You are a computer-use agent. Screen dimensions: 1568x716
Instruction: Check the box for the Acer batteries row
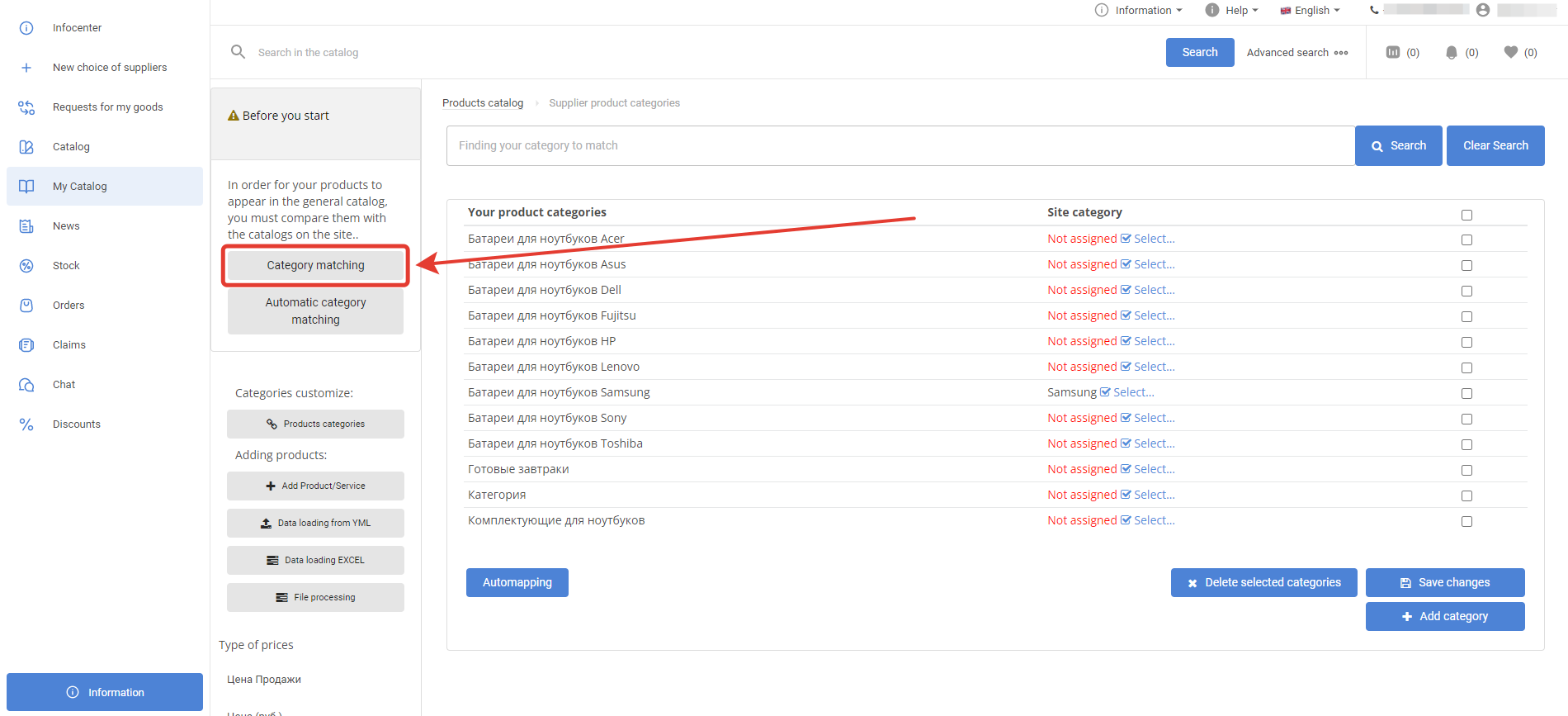(1466, 239)
